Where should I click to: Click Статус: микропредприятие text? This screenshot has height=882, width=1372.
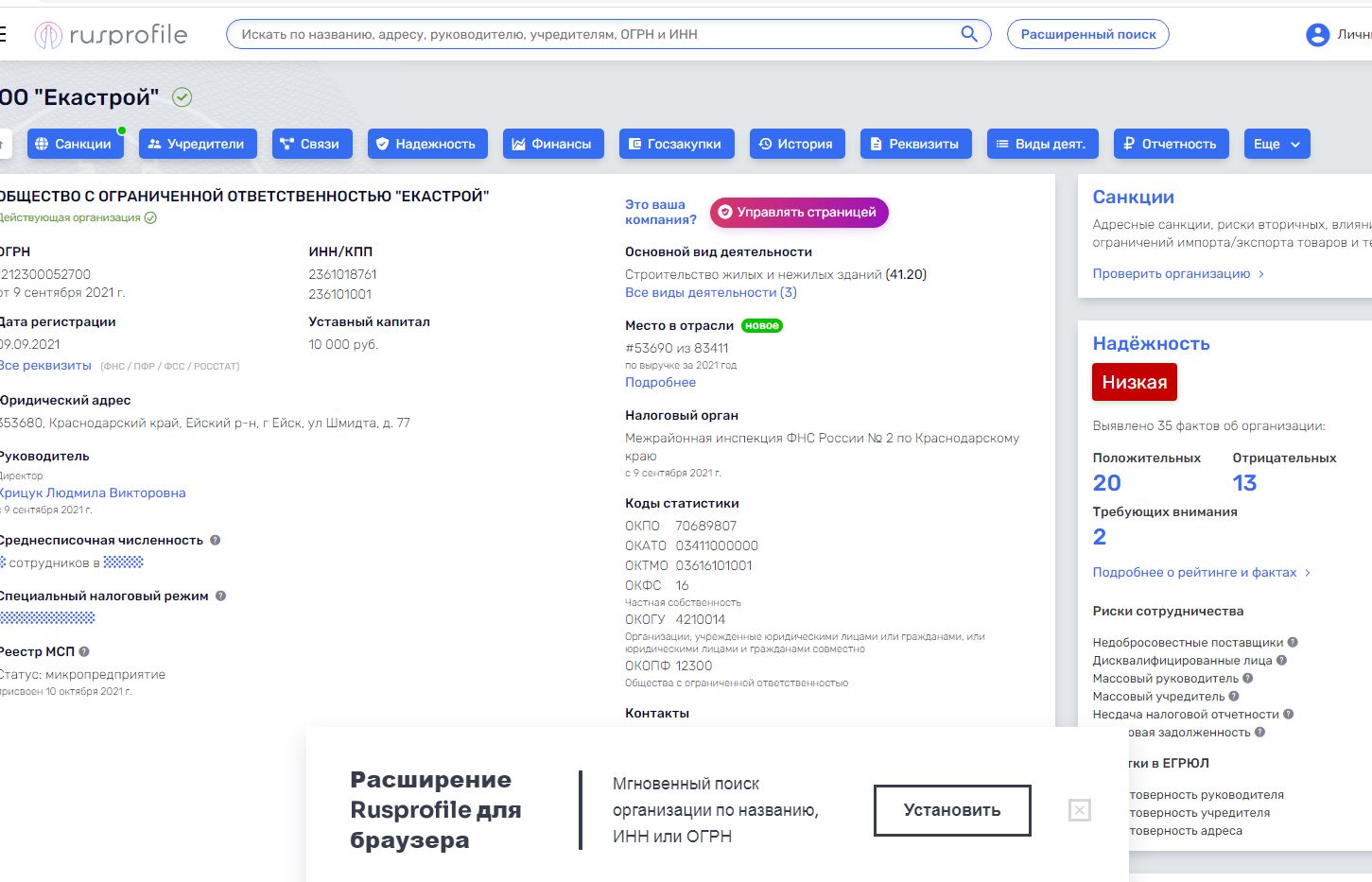point(82,674)
